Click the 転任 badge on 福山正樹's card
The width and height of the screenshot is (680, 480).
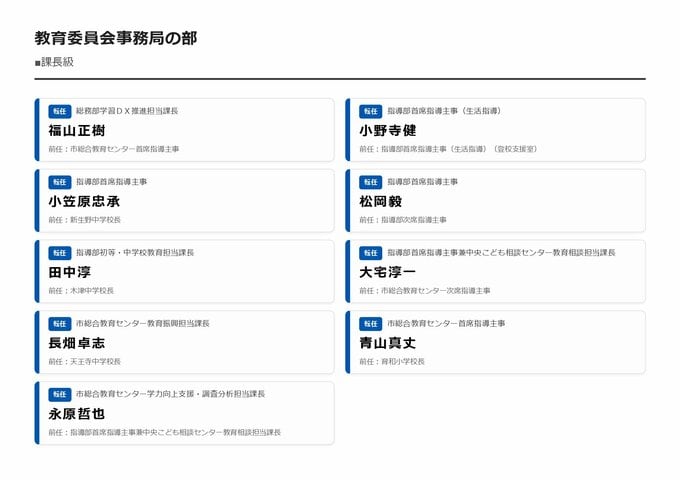(59, 111)
